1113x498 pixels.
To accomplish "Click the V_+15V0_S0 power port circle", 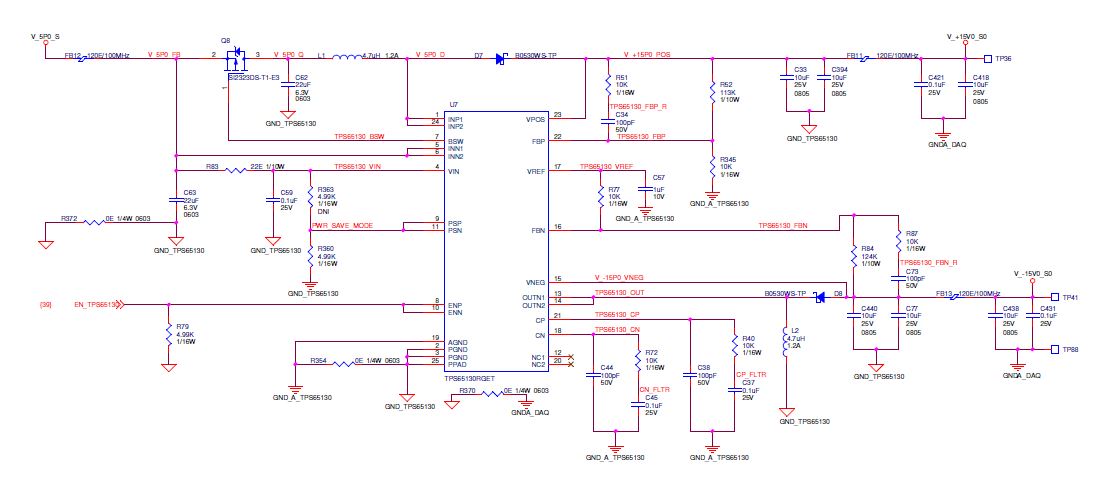I will coord(965,43).
